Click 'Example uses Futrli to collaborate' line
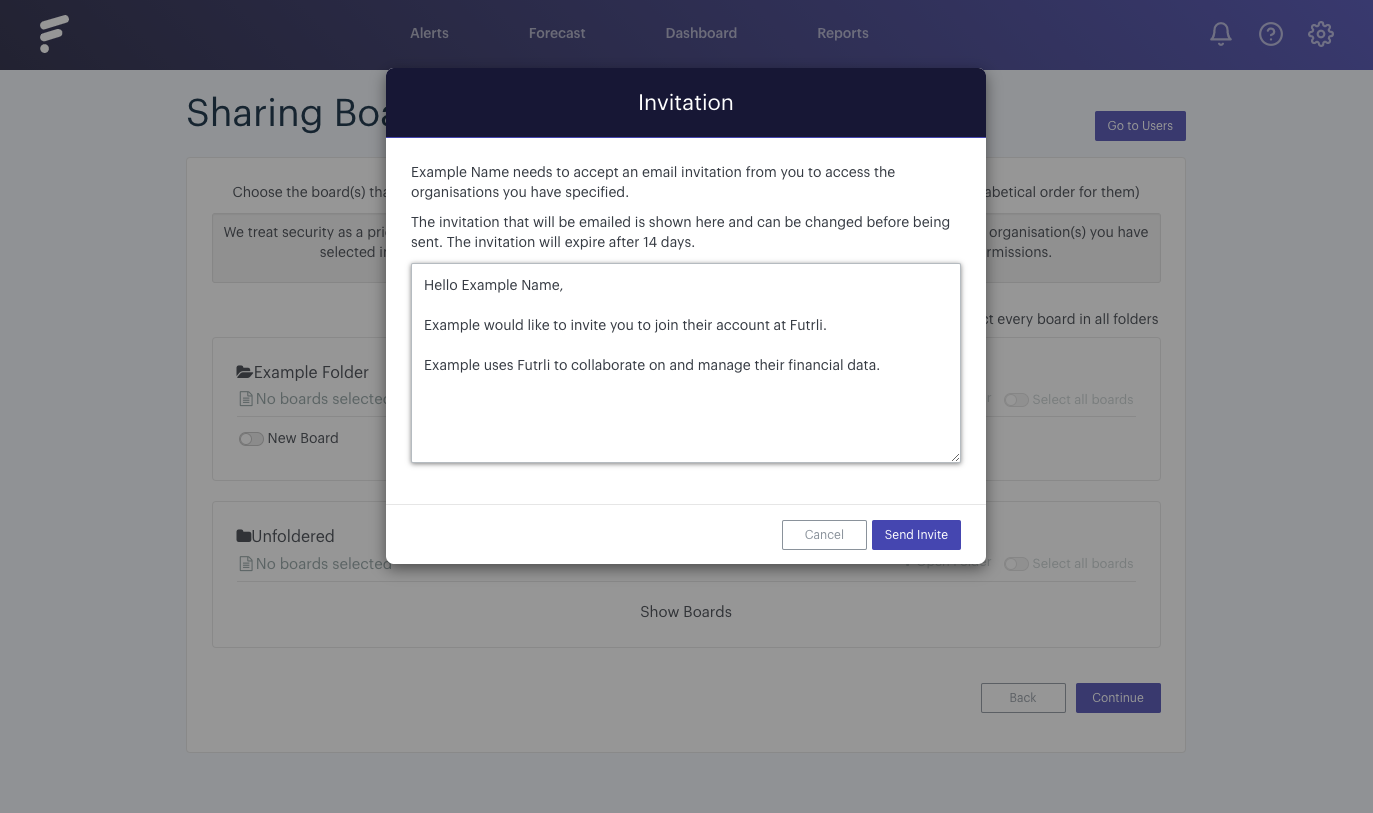The height and width of the screenshot is (813, 1373). 652,365
